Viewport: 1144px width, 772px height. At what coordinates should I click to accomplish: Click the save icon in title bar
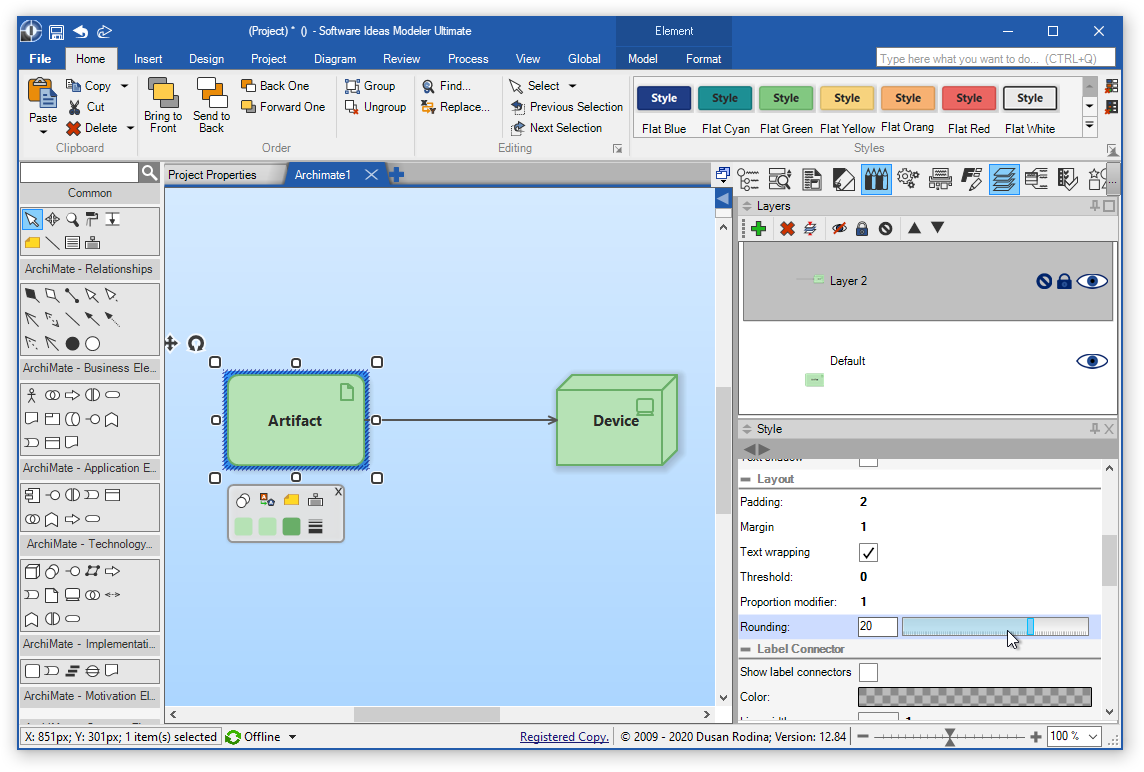click(56, 31)
